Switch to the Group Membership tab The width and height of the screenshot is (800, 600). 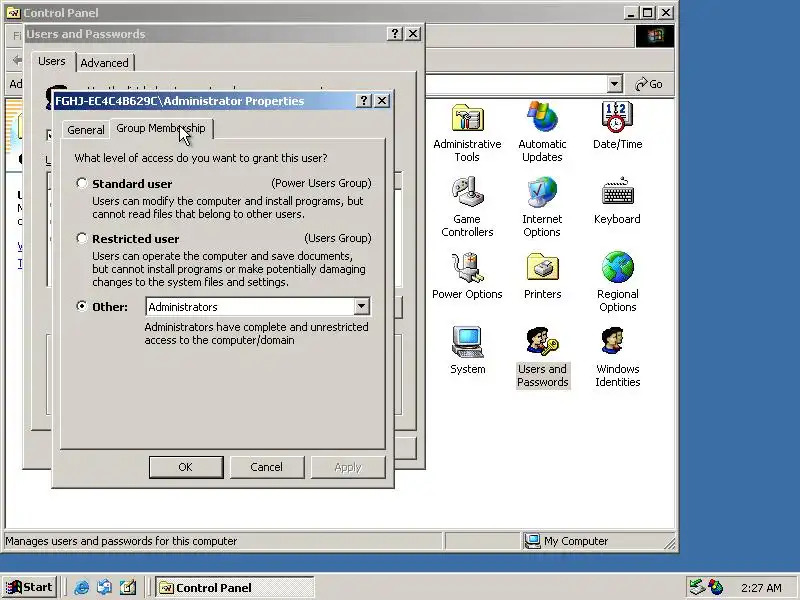pos(161,128)
